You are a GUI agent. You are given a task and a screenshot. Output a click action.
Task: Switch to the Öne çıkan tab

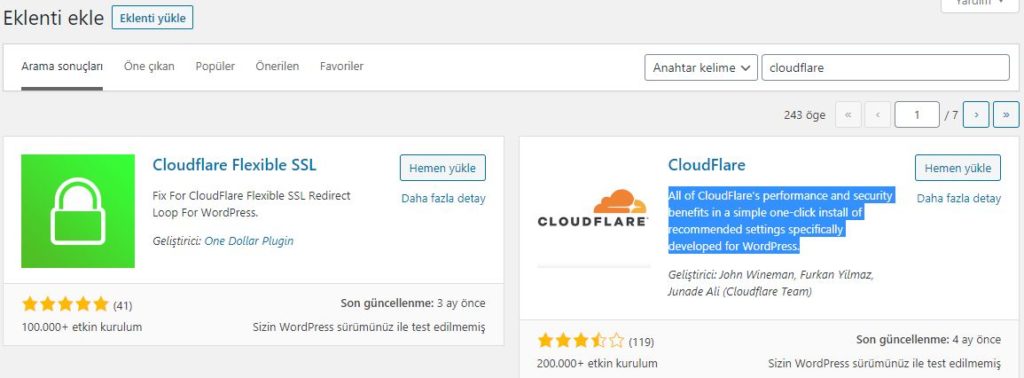tap(149, 67)
